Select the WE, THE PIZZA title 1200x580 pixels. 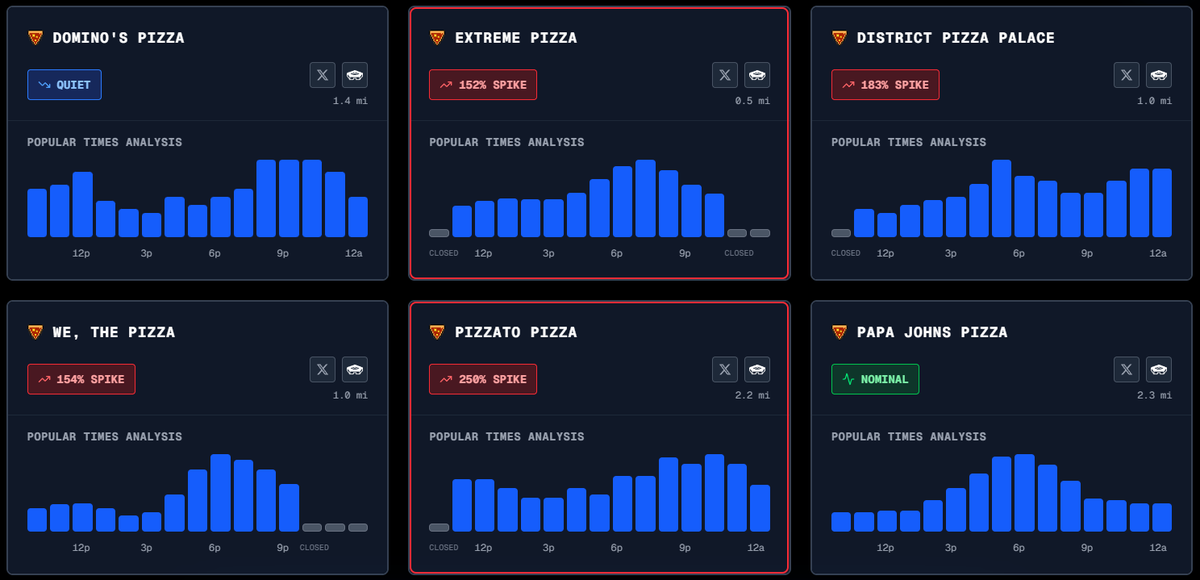114,332
